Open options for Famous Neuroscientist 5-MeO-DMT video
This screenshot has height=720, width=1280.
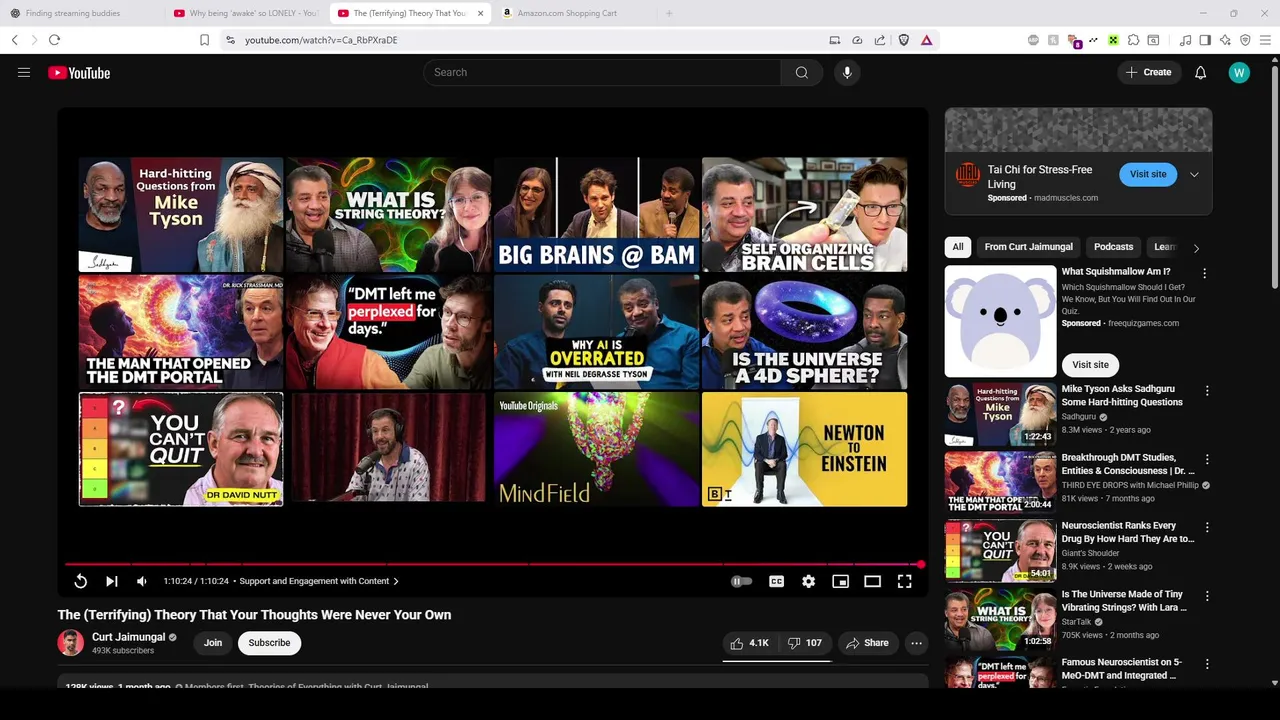click(x=1207, y=663)
